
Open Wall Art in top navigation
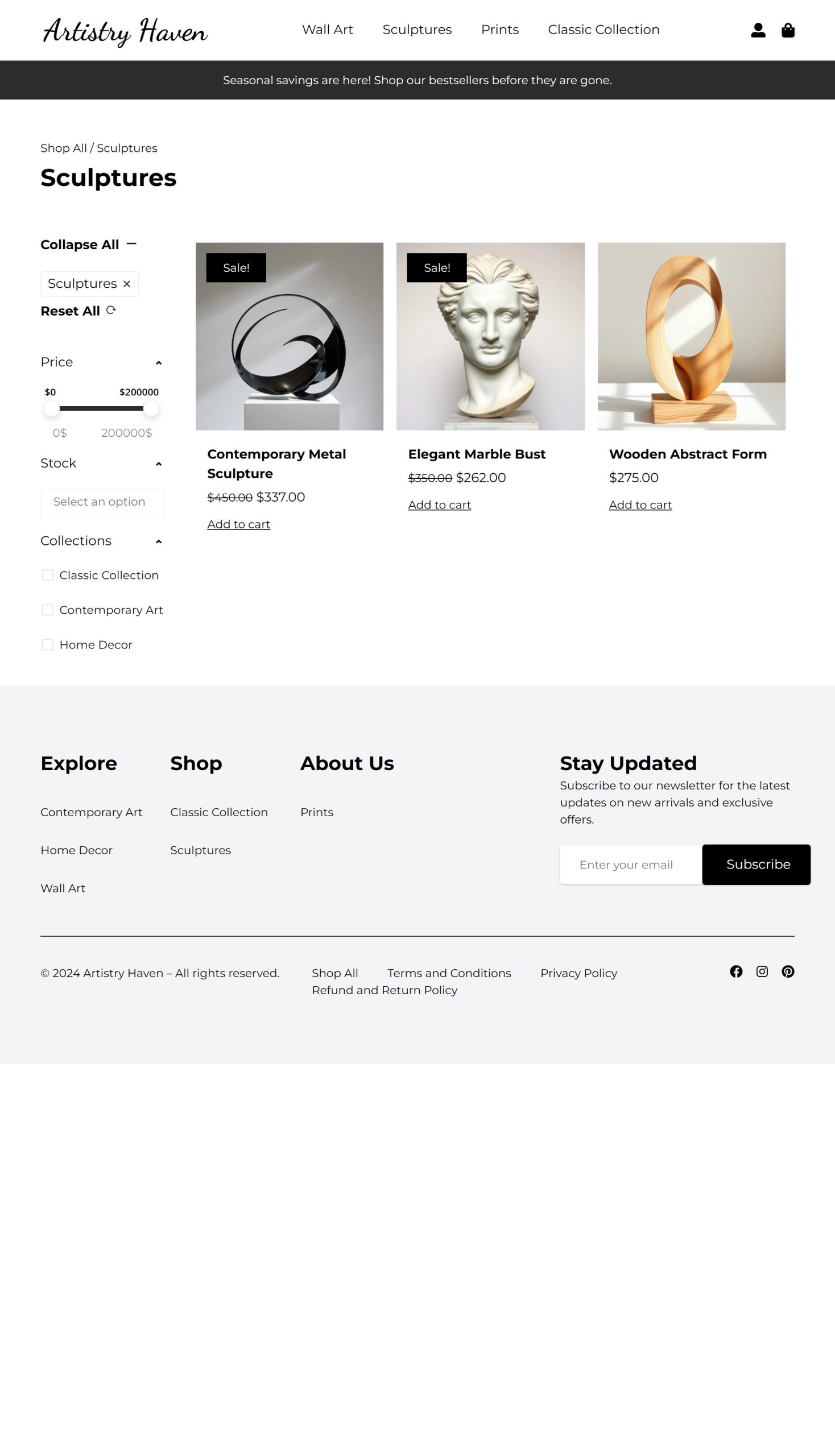pyautogui.click(x=328, y=30)
